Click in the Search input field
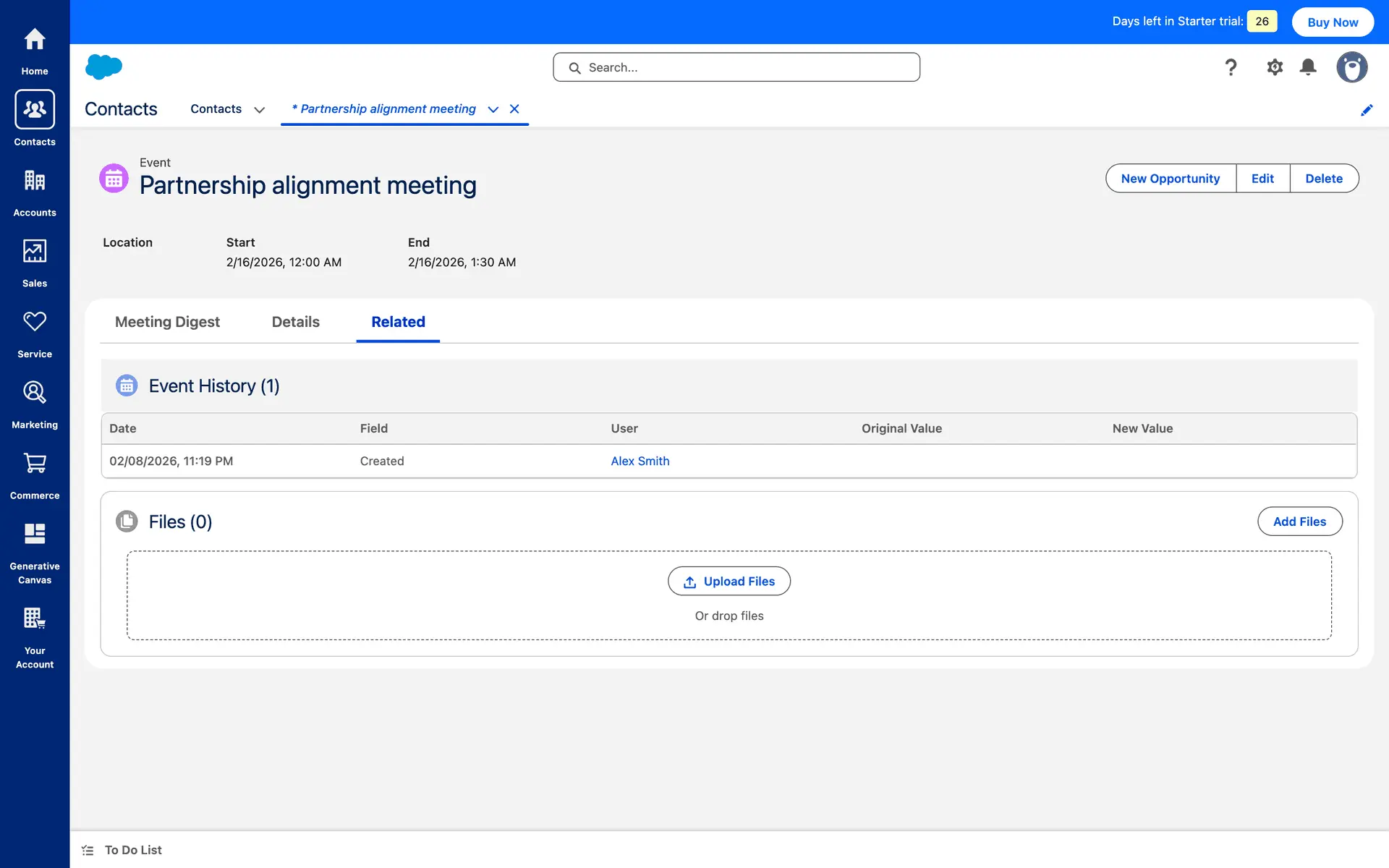 point(745,67)
